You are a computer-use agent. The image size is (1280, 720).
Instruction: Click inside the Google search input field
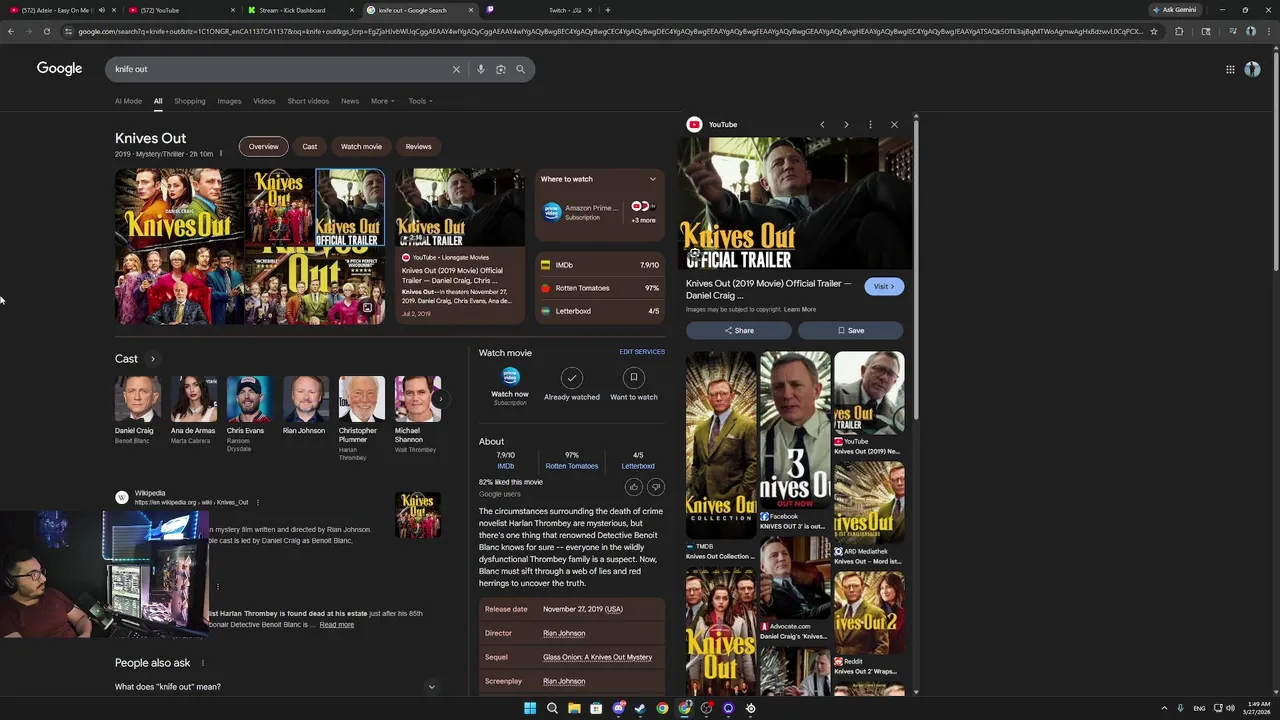tap(280, 69)
